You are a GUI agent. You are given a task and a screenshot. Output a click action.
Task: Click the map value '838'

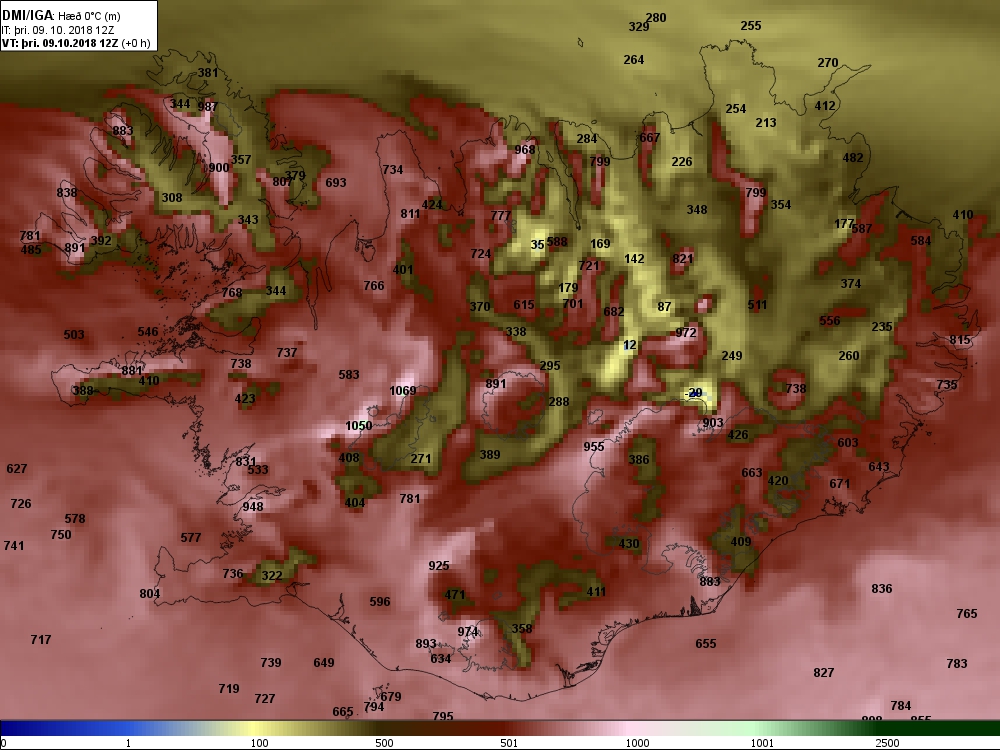(x=67, y=193)
